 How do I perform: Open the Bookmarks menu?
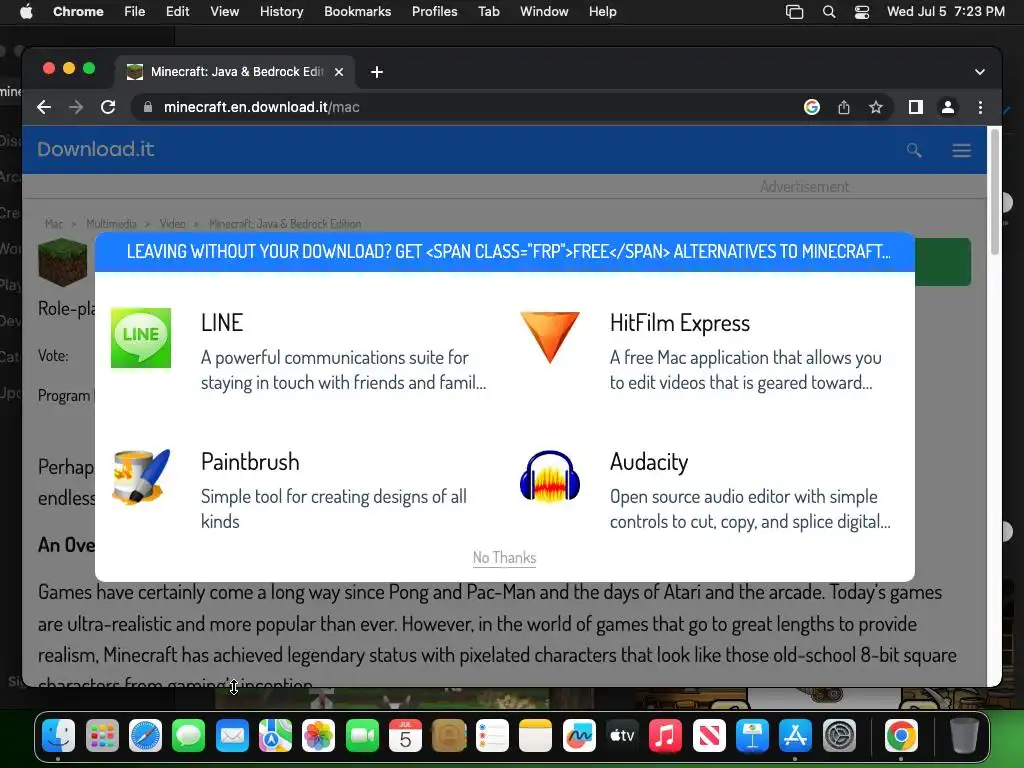tap(357, 12)
